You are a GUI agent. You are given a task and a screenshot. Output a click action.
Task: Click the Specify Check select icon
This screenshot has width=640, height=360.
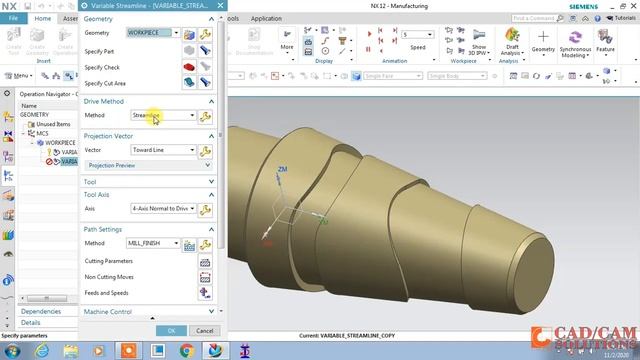[189, 67]
